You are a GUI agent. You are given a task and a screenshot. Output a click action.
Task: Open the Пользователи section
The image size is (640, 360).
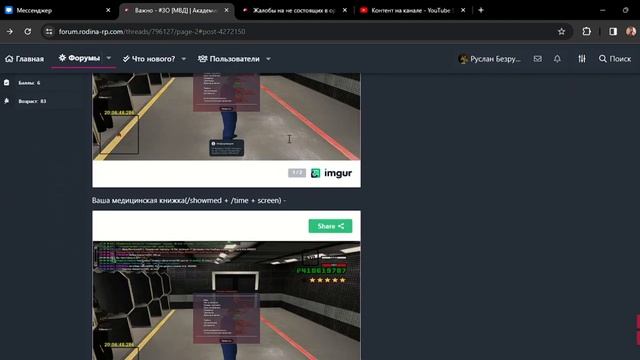pos(229,59)
